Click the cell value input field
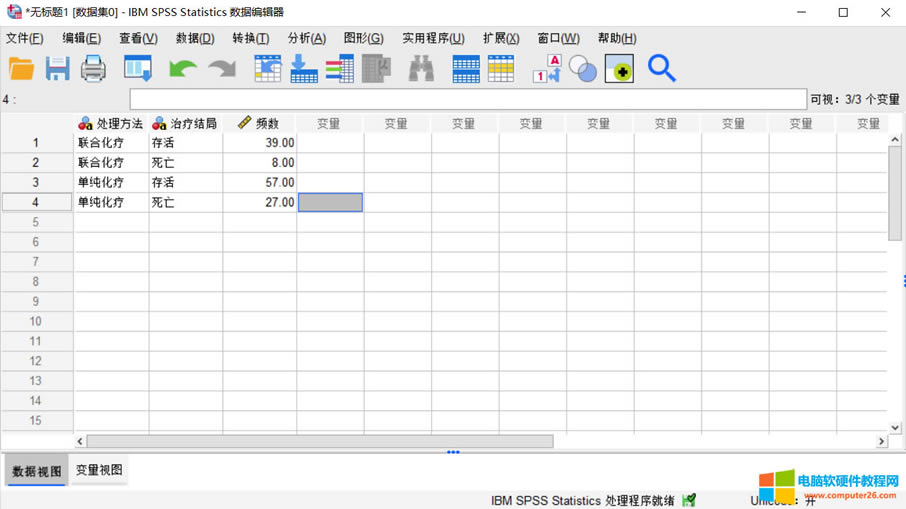This screenshot has width=906, height=509. point(467,99)
